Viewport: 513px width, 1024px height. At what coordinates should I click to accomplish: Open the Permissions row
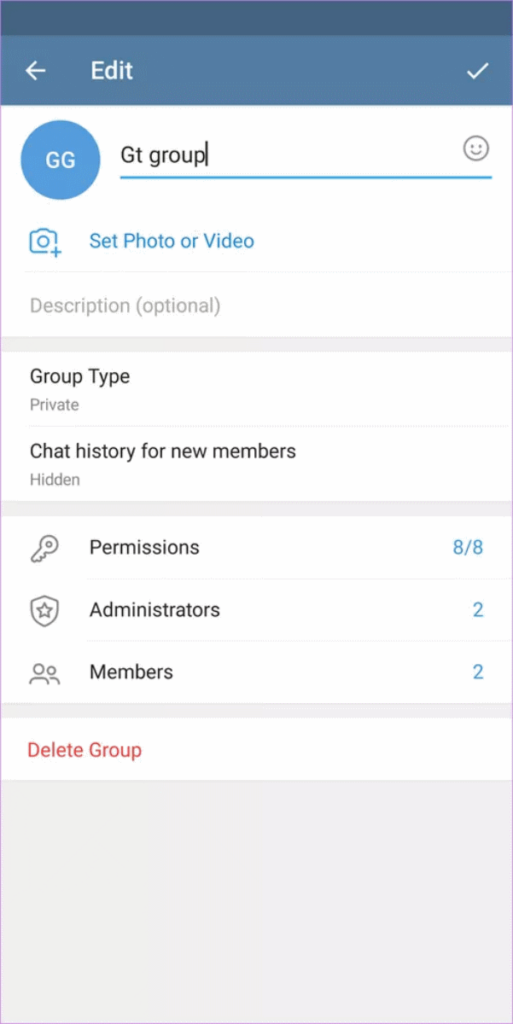(x=256, y=547)
